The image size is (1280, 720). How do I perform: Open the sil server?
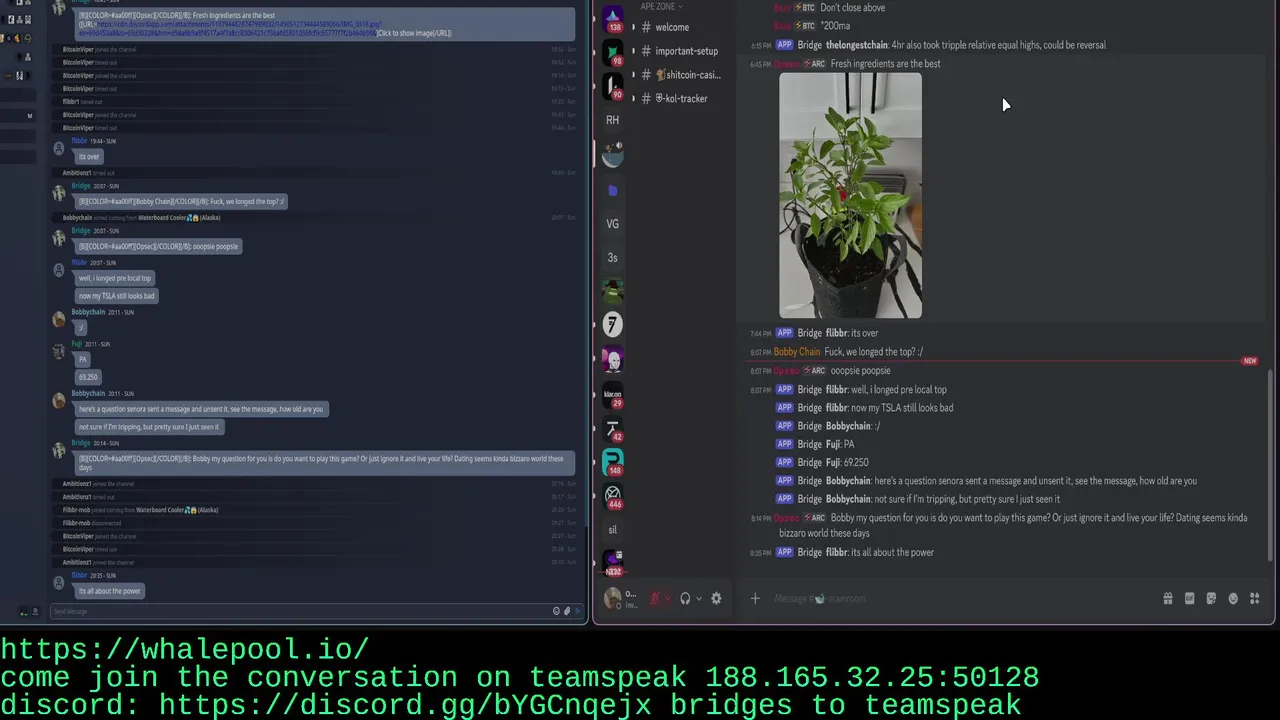(x=612, y=530)
